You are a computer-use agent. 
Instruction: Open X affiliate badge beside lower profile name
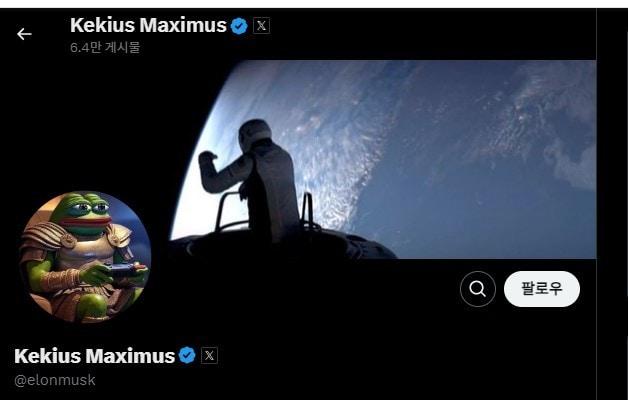209,355
